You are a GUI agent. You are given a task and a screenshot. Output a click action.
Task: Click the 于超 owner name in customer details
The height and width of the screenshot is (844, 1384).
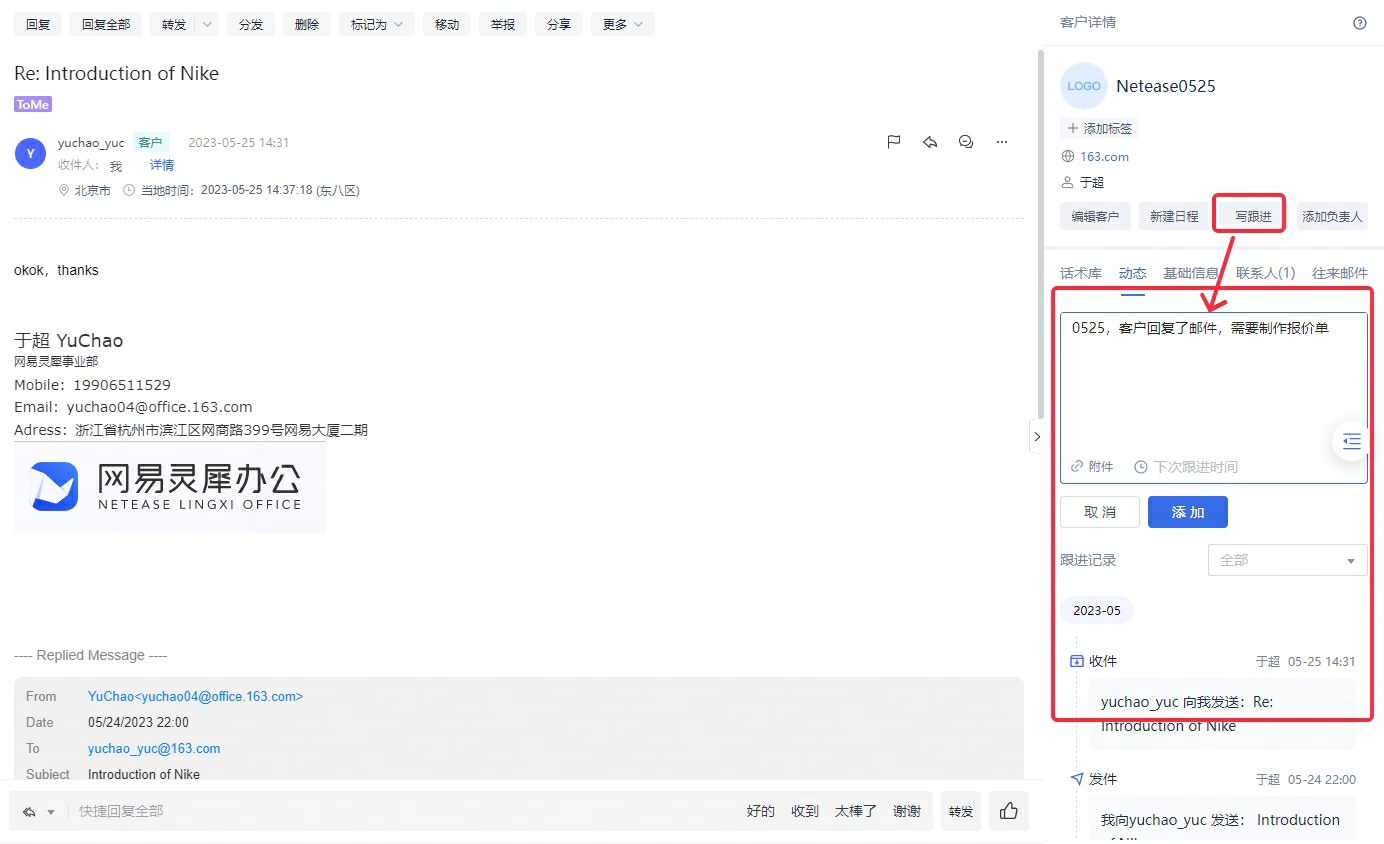1092,182
